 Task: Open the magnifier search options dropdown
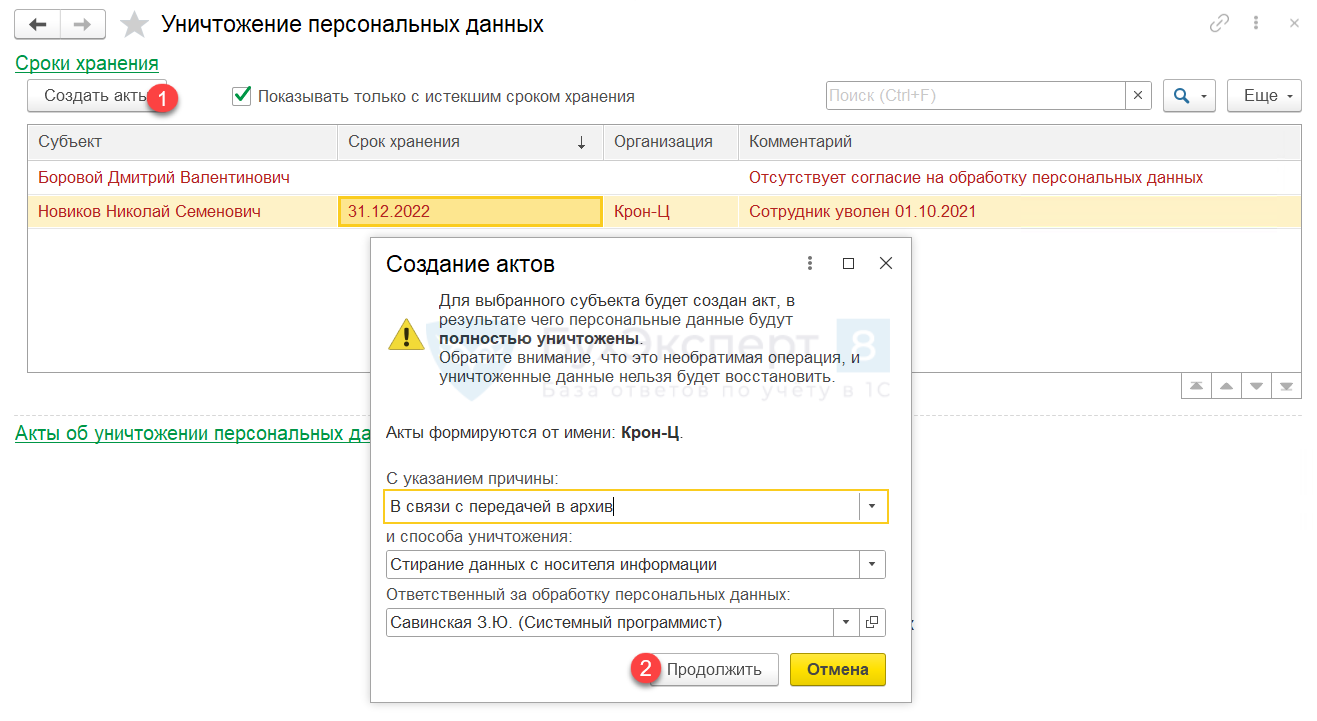[x=1189, y=96]
